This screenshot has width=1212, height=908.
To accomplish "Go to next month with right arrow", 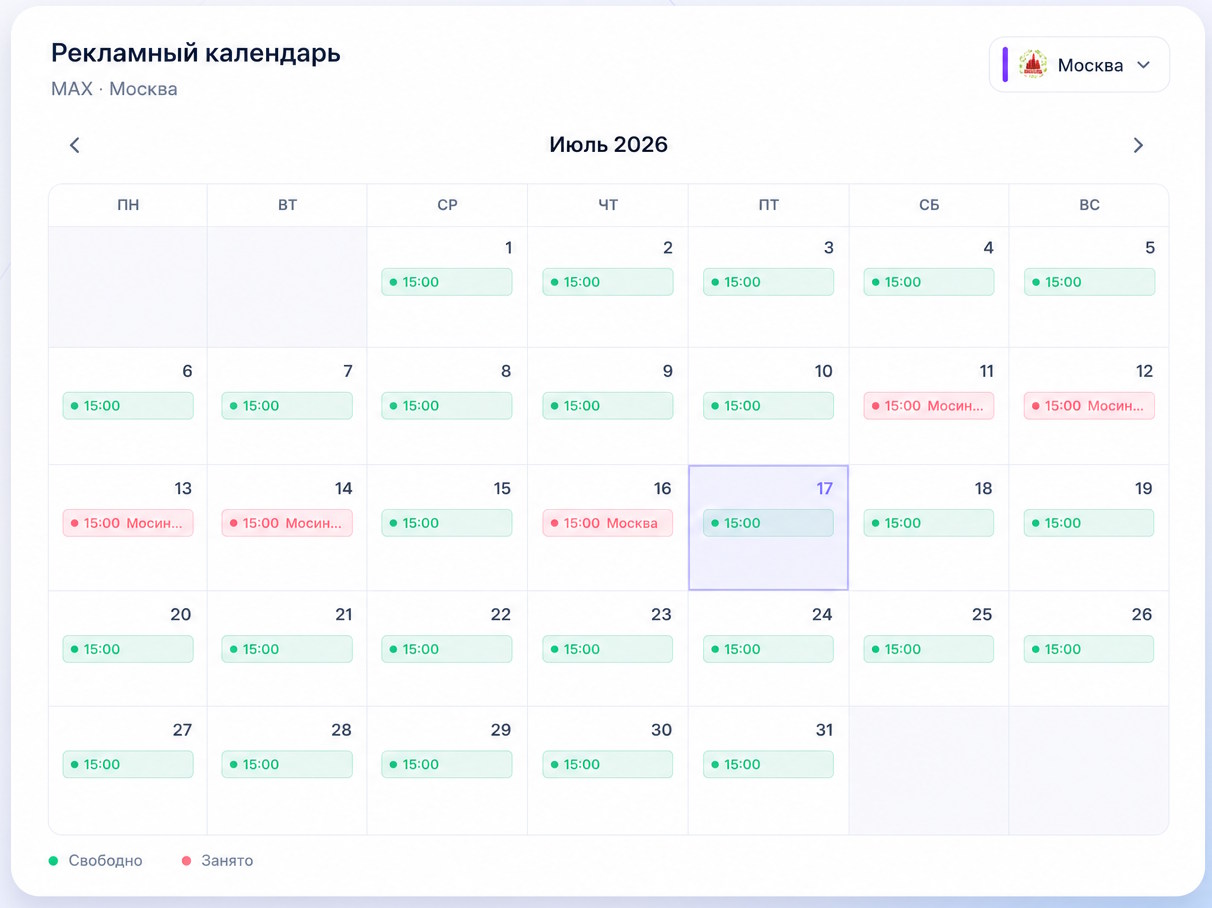I will pyautogui.click(x=1138, y=145).
